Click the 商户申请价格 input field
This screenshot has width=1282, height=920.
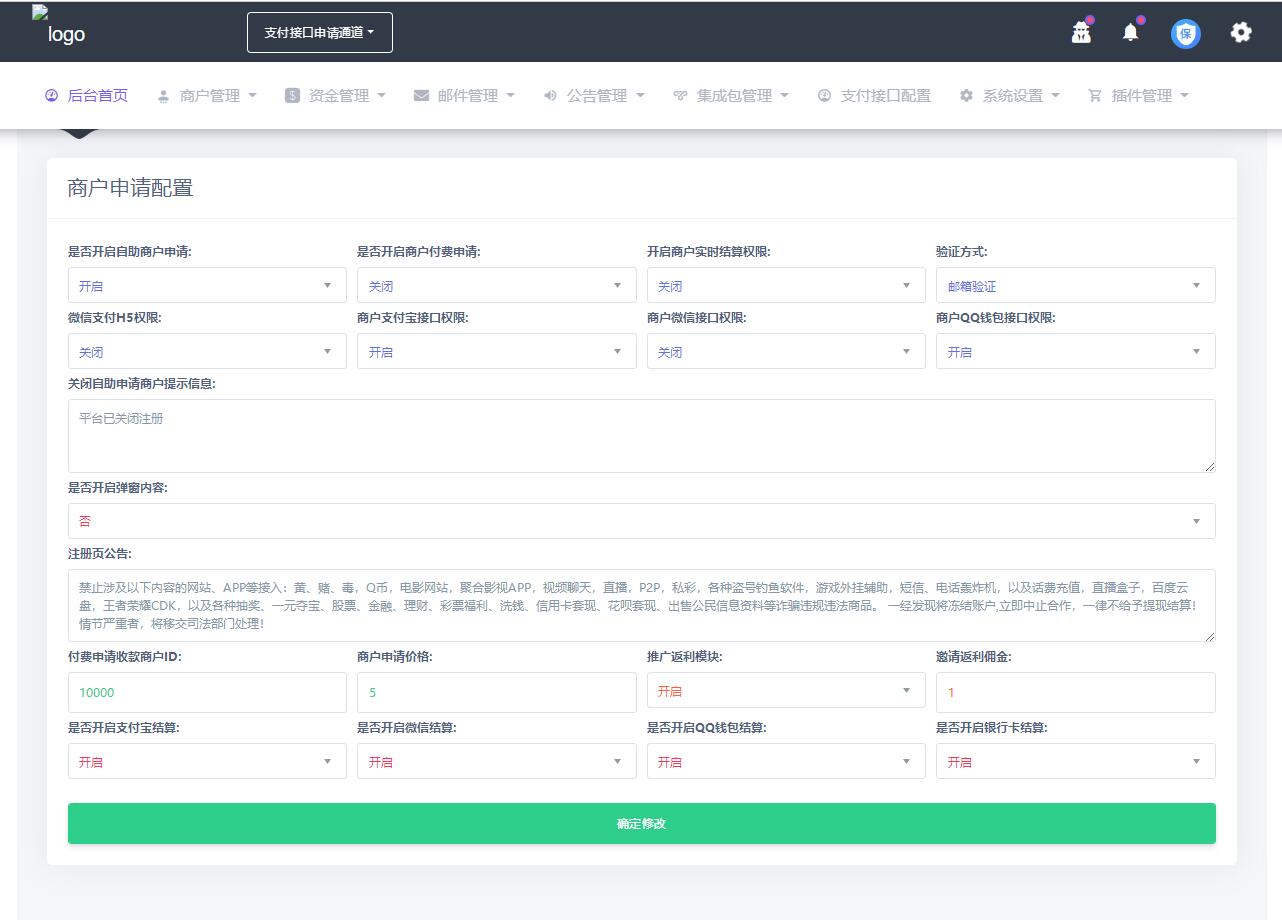[x=496, y=692]
